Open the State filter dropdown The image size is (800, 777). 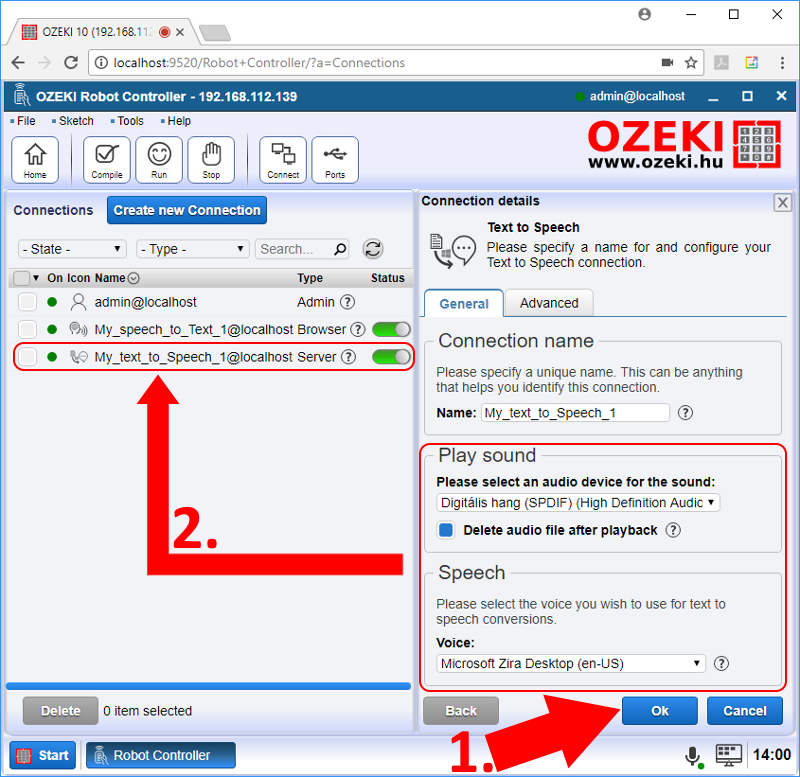[72, 249]
